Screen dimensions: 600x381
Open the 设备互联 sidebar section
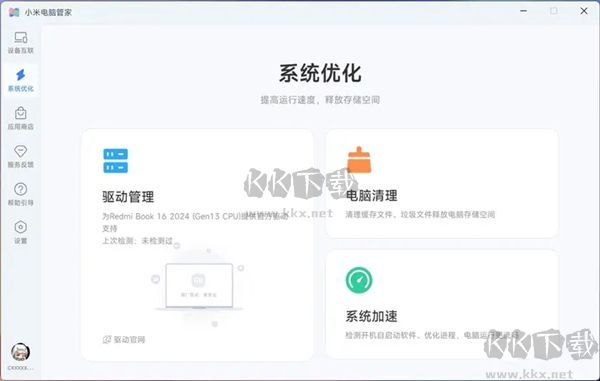pyautogui.click(x=21, y=42)
